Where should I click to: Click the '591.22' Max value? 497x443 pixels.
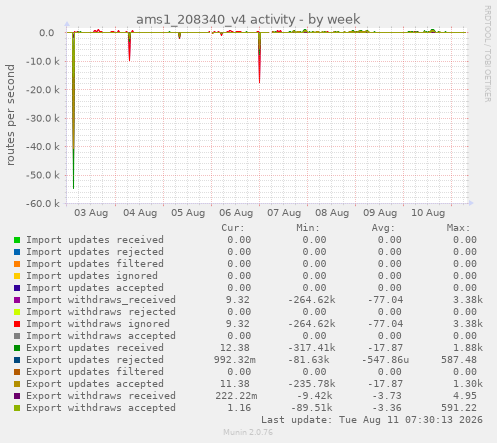pyautogui.click(x=459, y=408)
